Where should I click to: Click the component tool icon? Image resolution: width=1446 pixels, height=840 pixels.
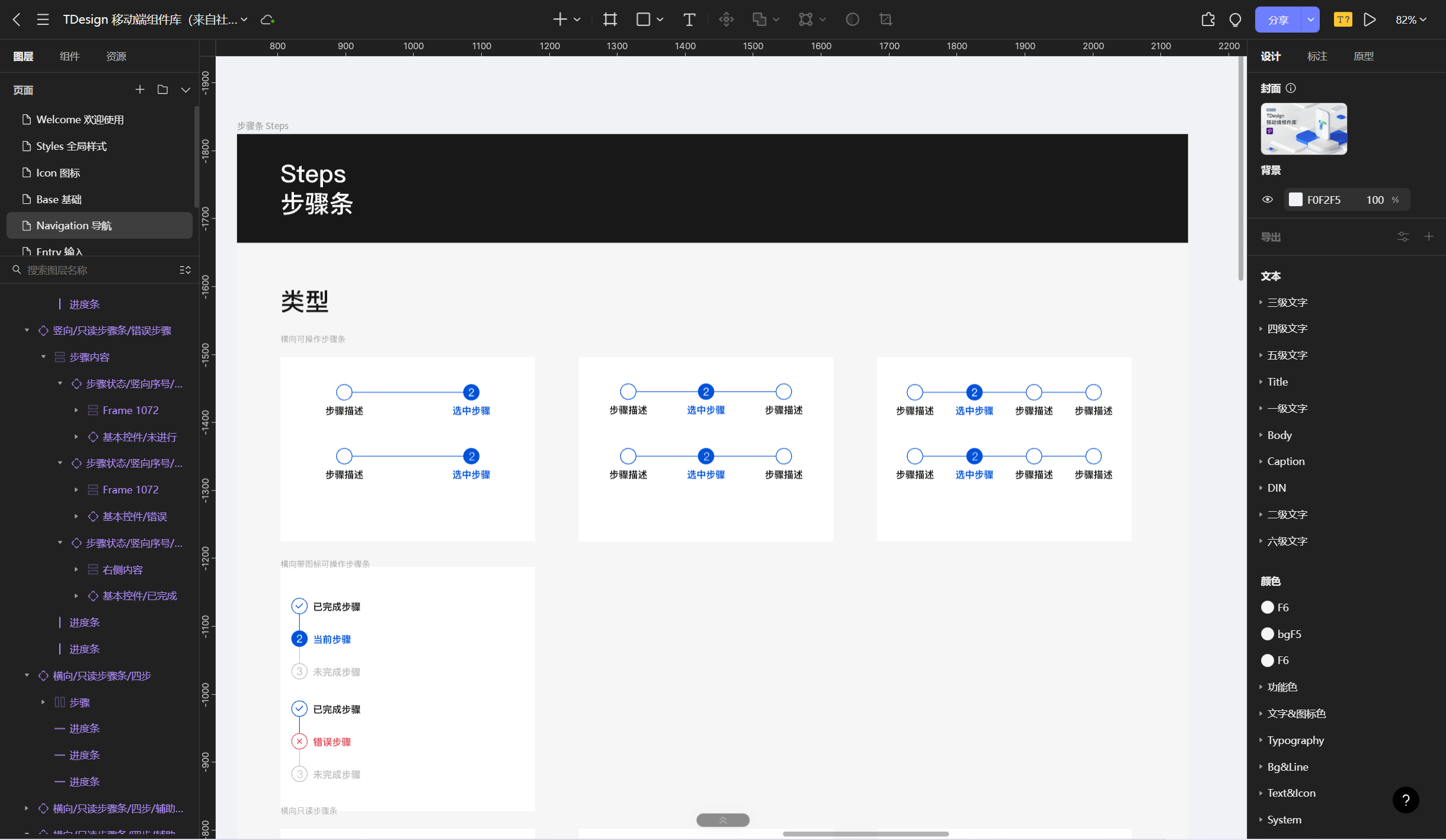point(726,20)
